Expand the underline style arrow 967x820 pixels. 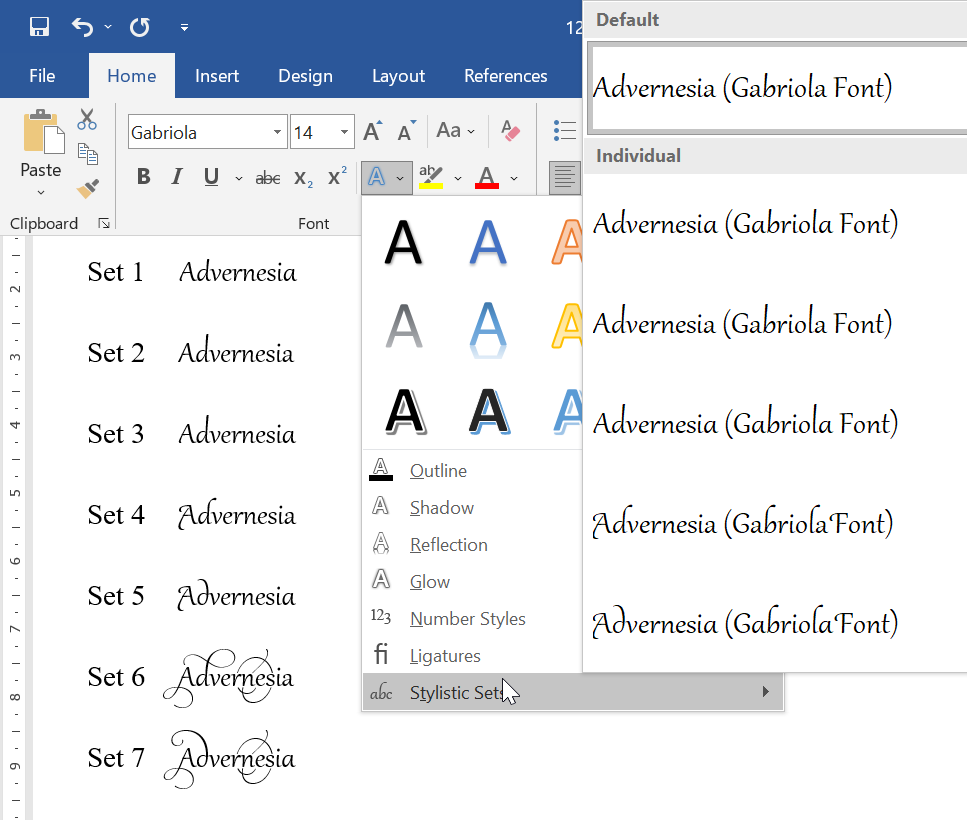[239, 179]
